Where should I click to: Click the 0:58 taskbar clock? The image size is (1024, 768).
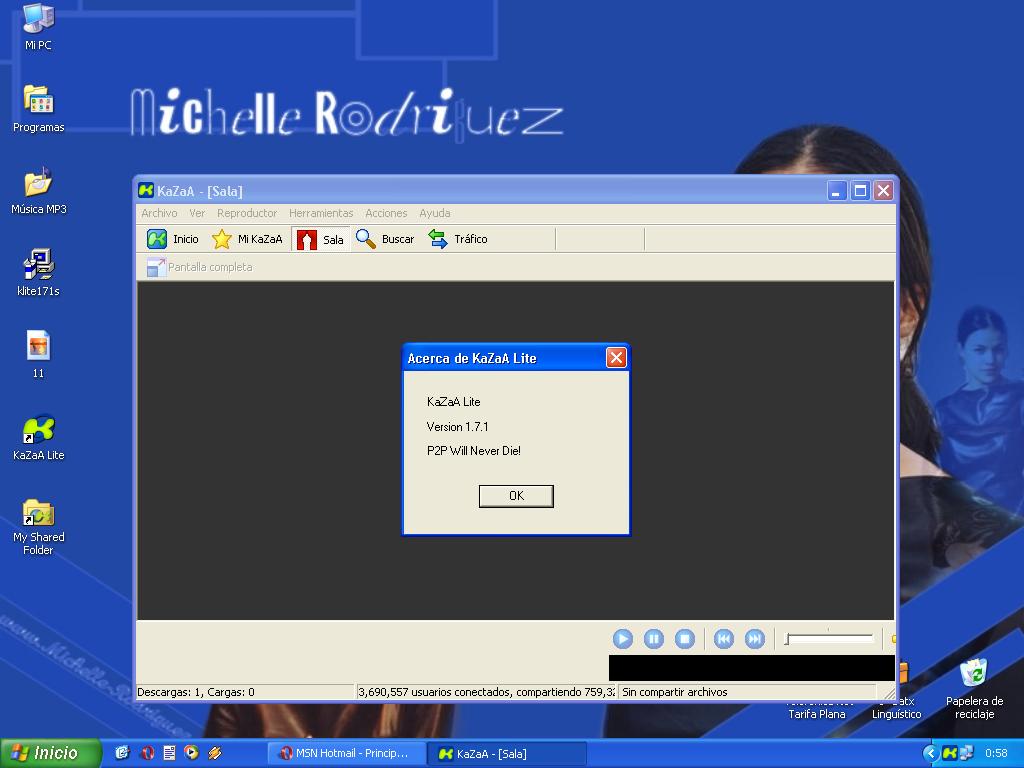996,754
